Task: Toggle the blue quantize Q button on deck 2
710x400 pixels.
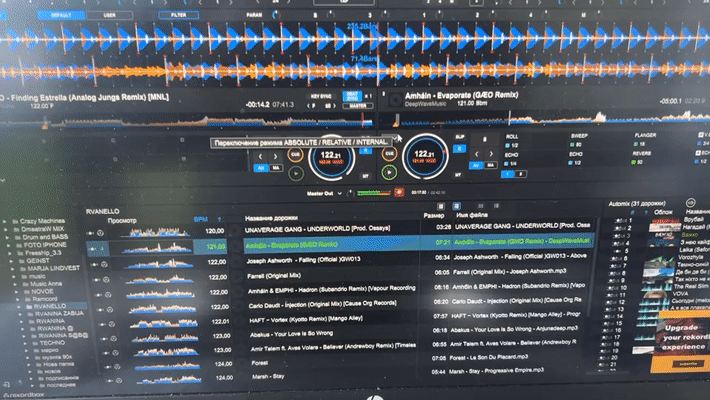Action: coord(459,148)
